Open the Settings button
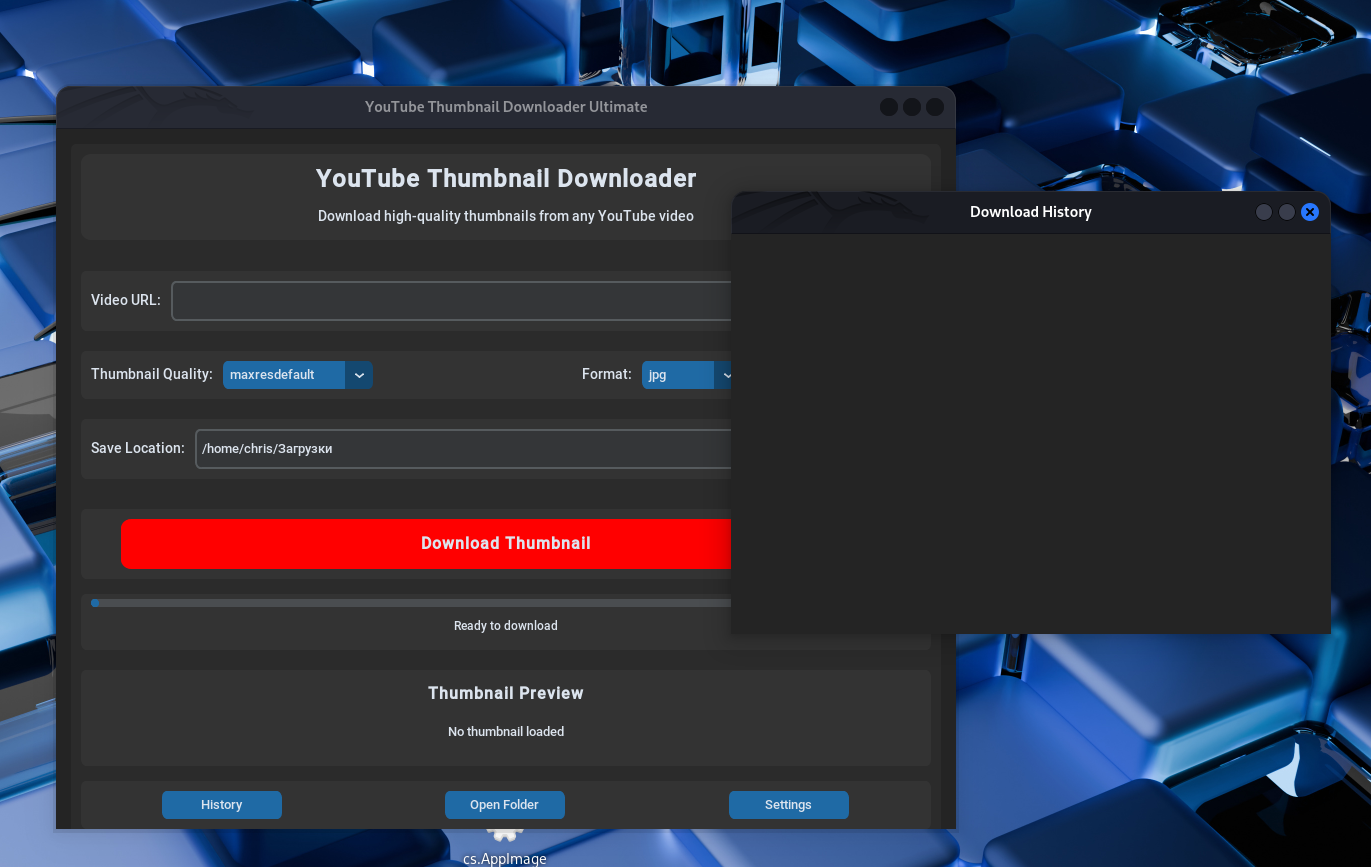Screen dimensions: 1371x867 pyautogui.click(x=788, y=805)
